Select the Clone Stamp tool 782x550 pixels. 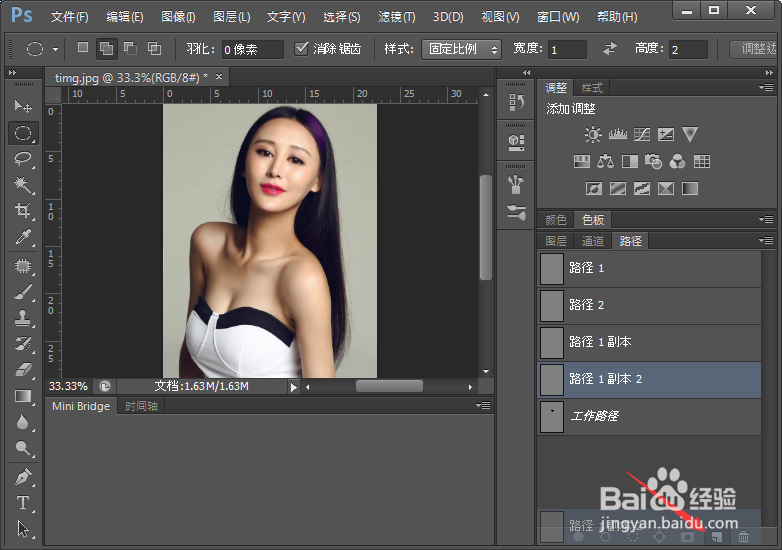pos(23,318)
